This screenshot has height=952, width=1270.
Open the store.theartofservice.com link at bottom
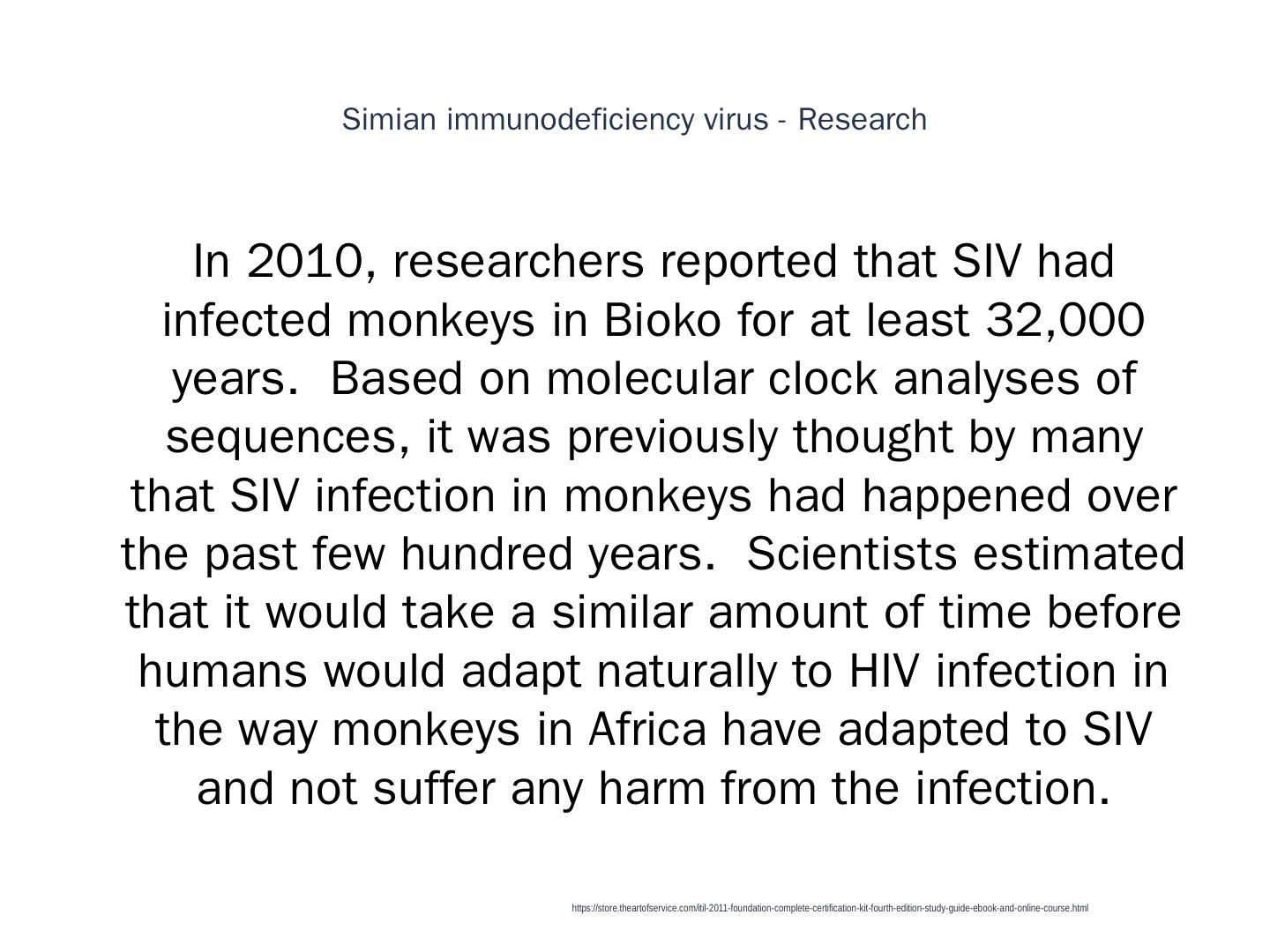(x=829, y=908)
